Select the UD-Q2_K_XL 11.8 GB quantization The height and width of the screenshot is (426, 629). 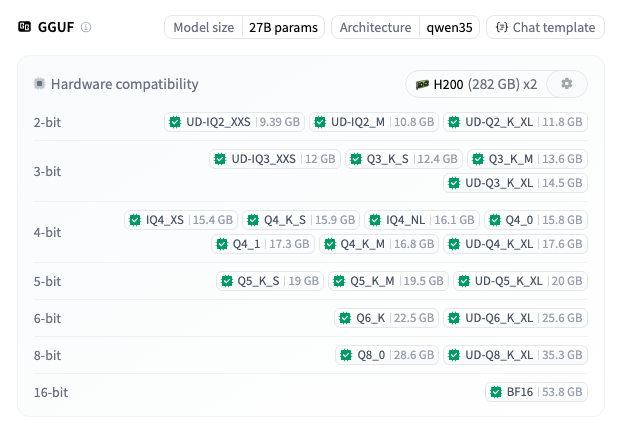(515, 122)
